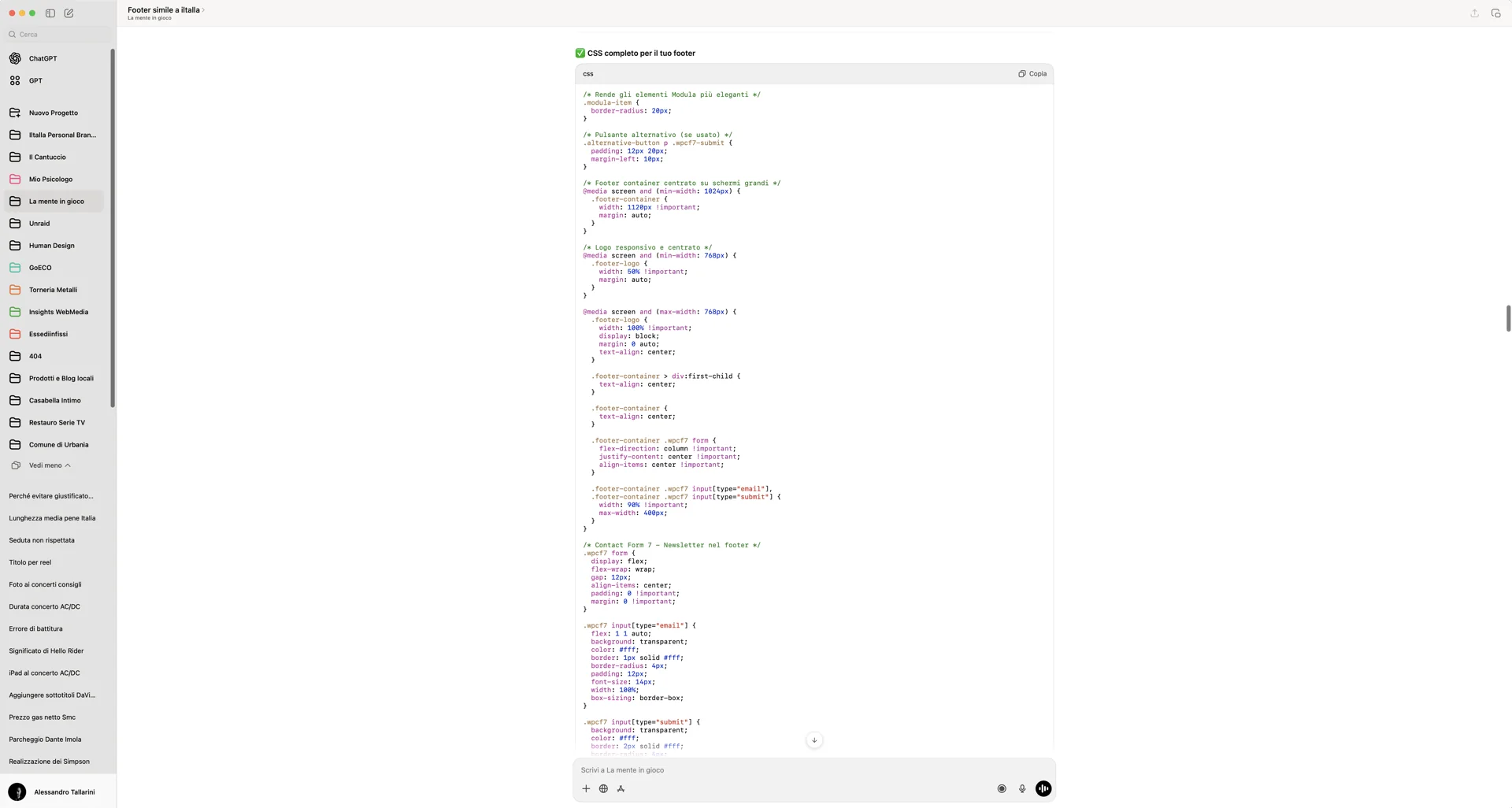This screenshot has height=808, width=1512.
Task: Open the tools icon next to globe
Action: tap(621, 788)
